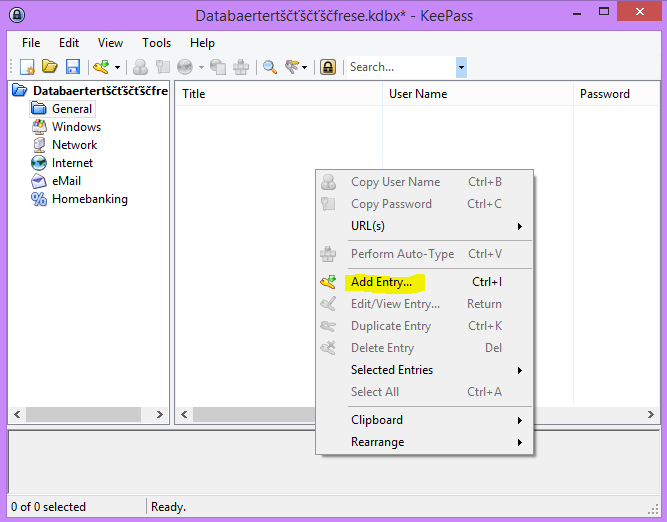Screen dimensions: 667x522
Task: Open the File menu
Action: (x=31, y=43)
